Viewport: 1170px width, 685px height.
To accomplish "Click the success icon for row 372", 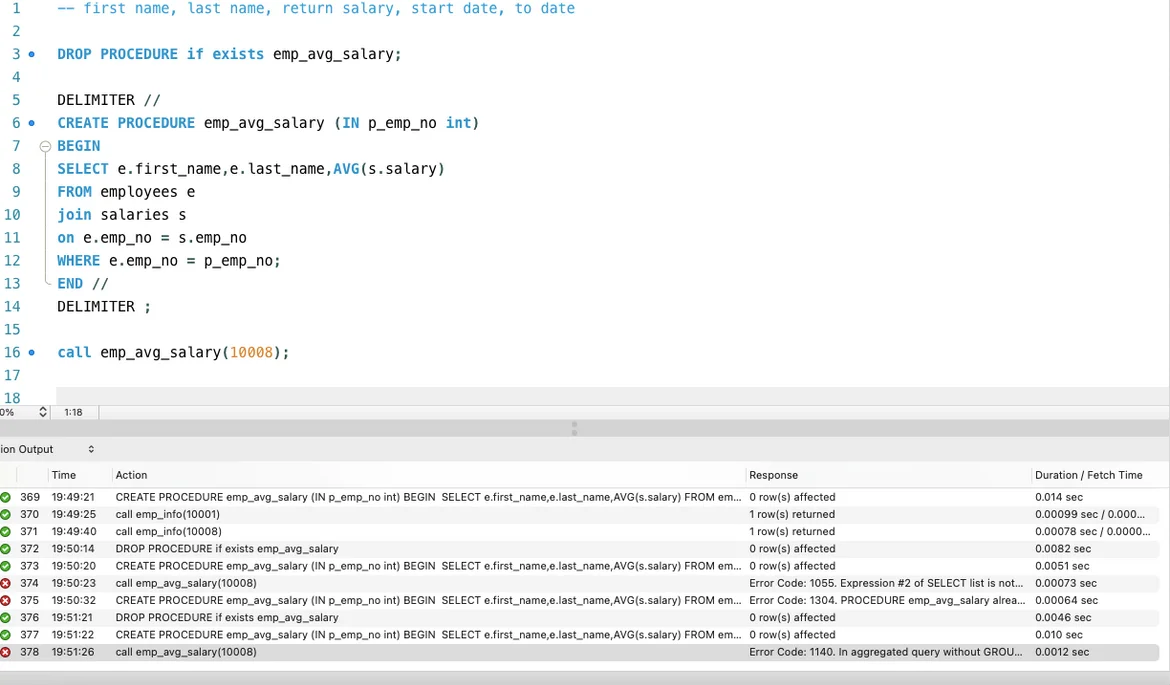I will click(5, 549).
